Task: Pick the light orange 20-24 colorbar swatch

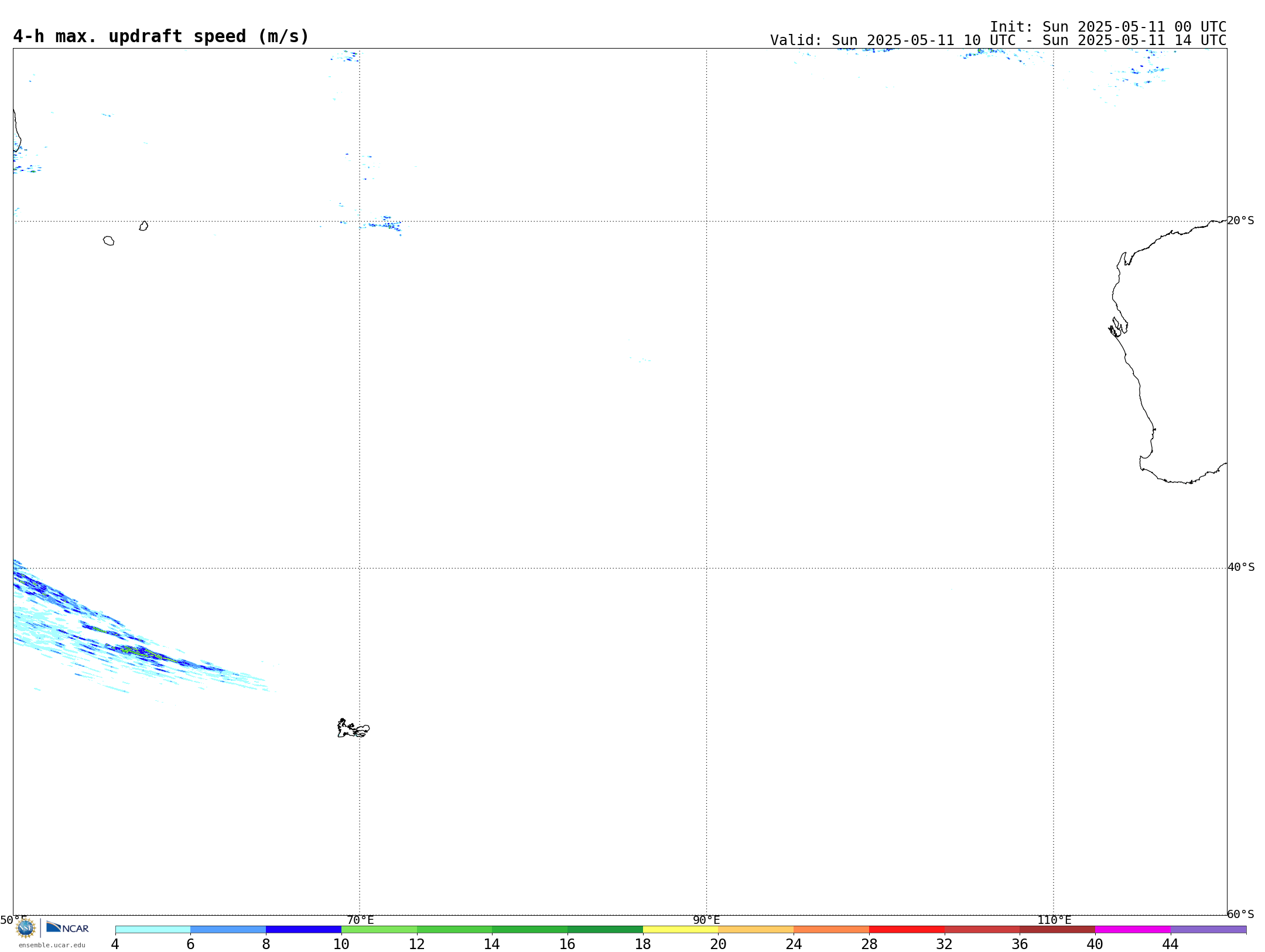Action: point(756,930)
